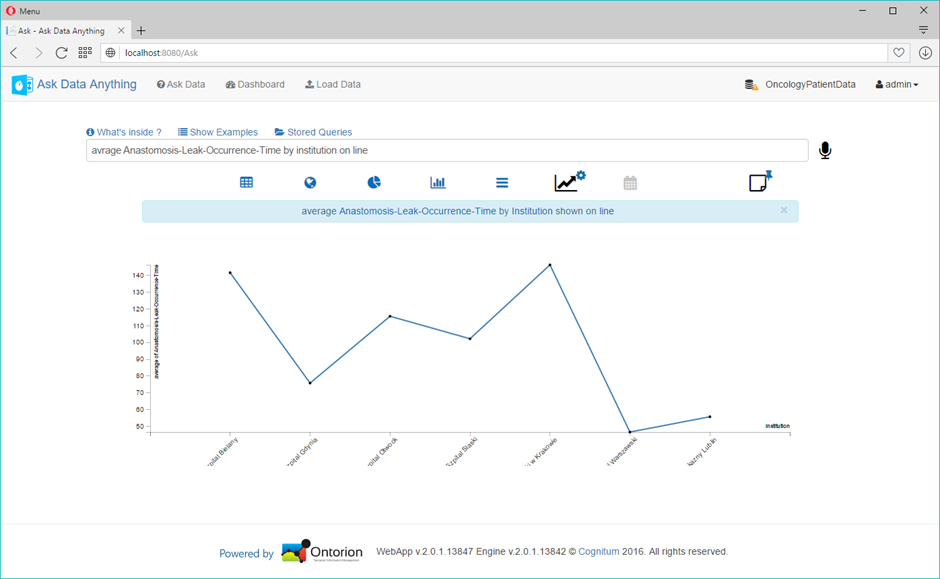Click the What's inside link
The height and width of the screenshot is (579, 940).
(x=124, y=132)
